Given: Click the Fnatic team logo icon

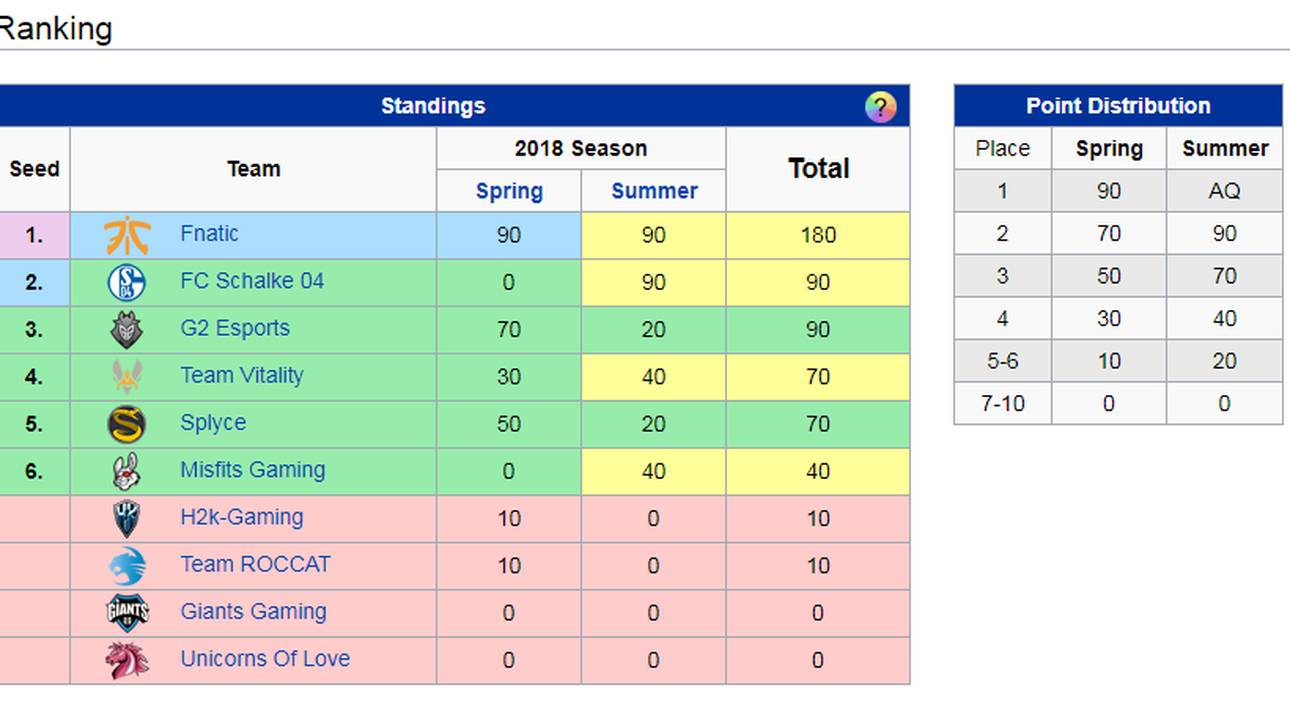Looking at the screenshot, I should coord(126,235).
